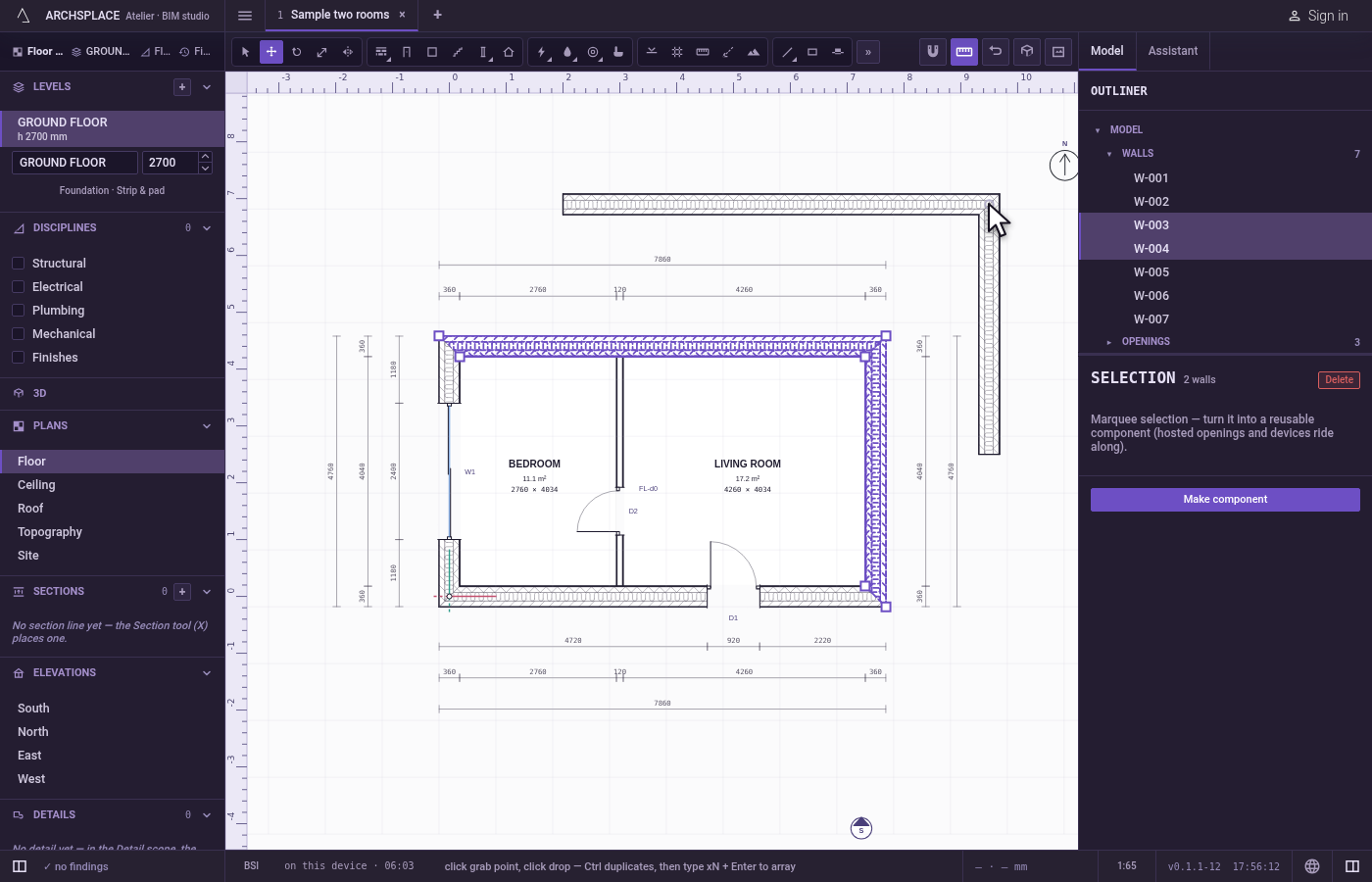This screenshot has height=882, width=1372.
Task: Collapse the WALLS tree node
Action: pos(1109,154)
